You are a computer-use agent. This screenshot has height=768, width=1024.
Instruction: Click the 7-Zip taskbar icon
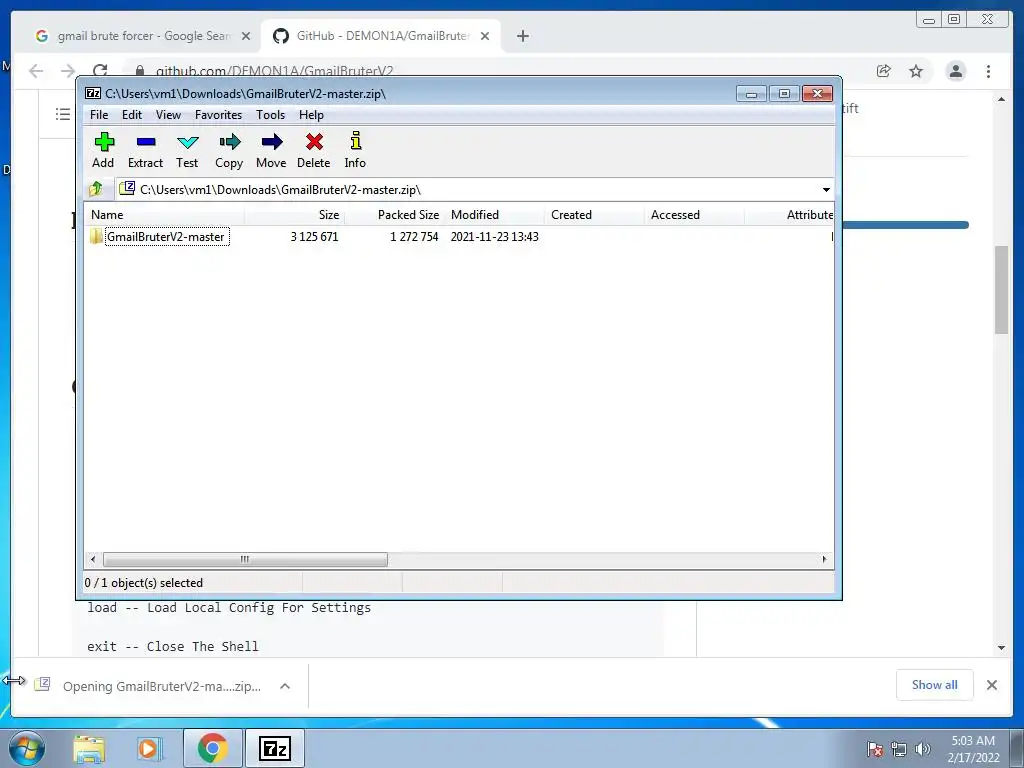click(x=274, y=748)
